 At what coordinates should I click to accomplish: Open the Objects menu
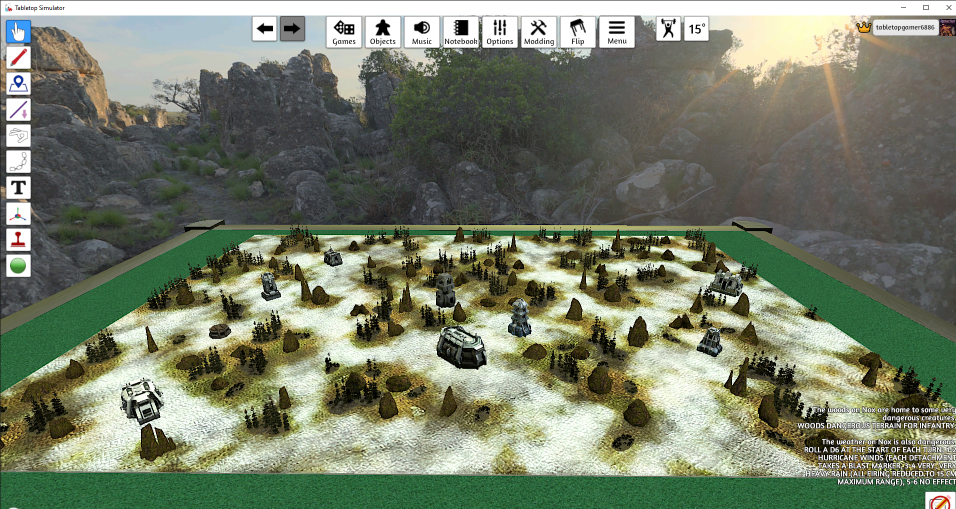click(383, 32)
